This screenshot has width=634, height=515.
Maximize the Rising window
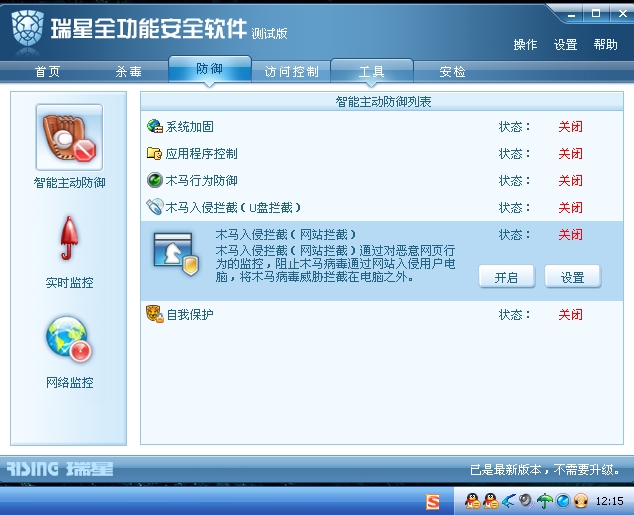596,13
